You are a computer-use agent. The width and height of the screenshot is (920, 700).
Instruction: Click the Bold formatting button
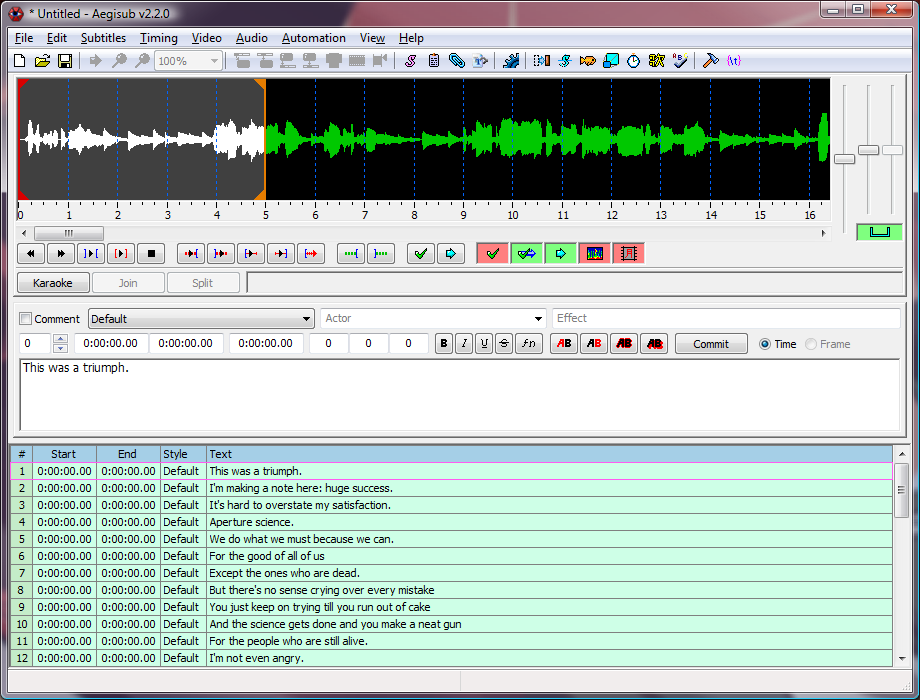tap(444, 344)
